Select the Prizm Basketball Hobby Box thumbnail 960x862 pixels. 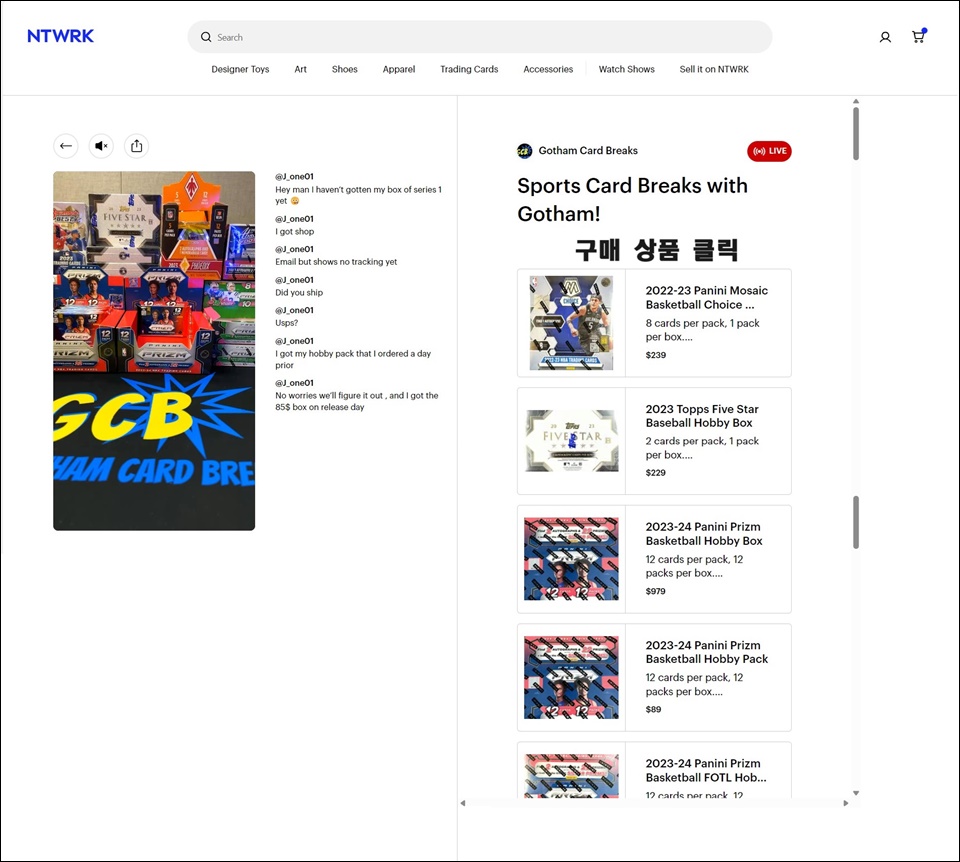click(x=571, y=559)
